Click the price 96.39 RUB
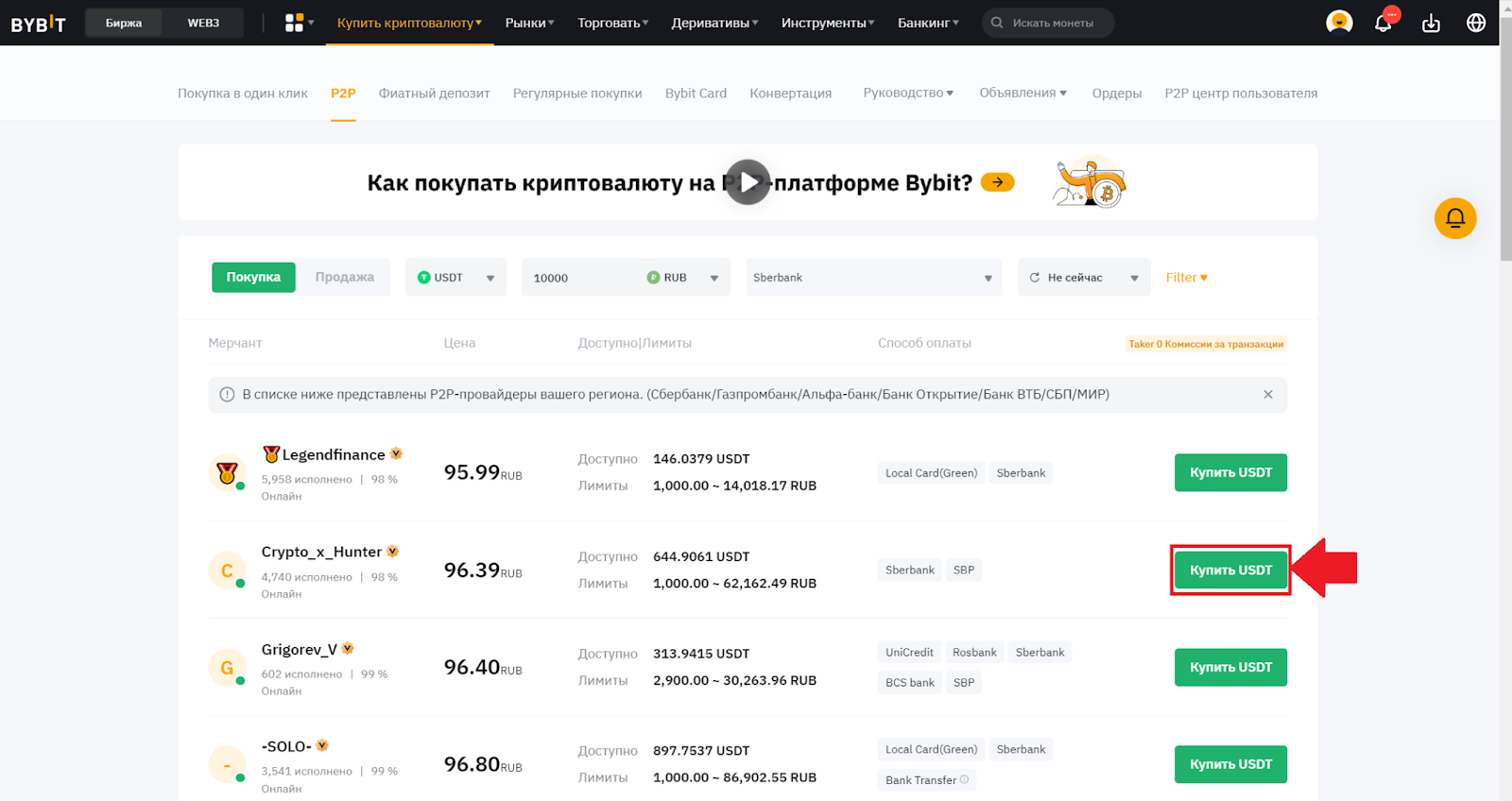This screenshot has height=801, width=1512. tap(483, 571)
